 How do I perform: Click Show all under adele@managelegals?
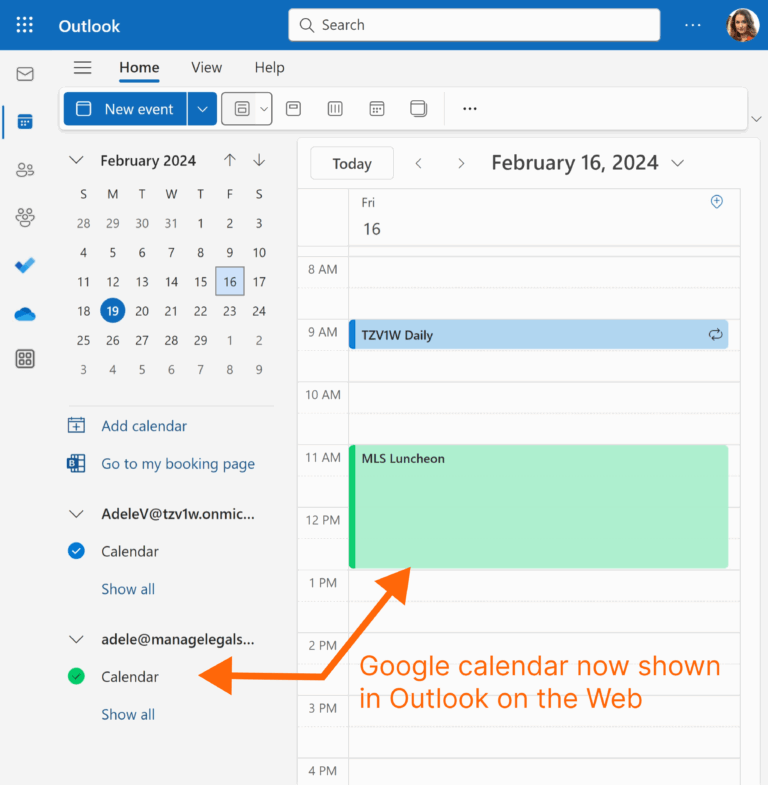coord(128,714)
